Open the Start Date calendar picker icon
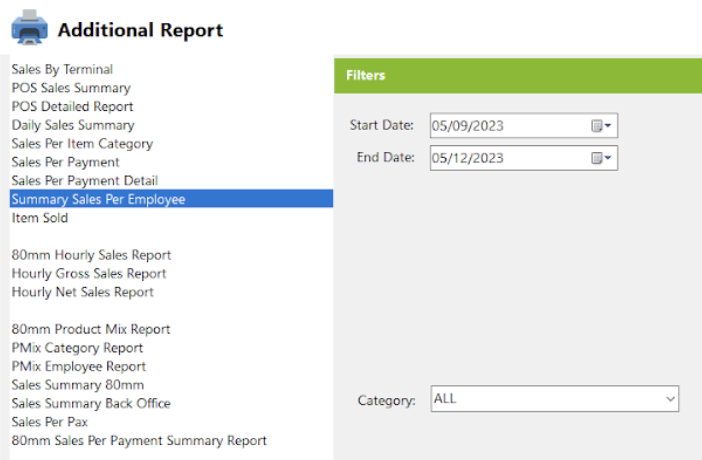The image size is (702, 460). (x=601, y=126)
